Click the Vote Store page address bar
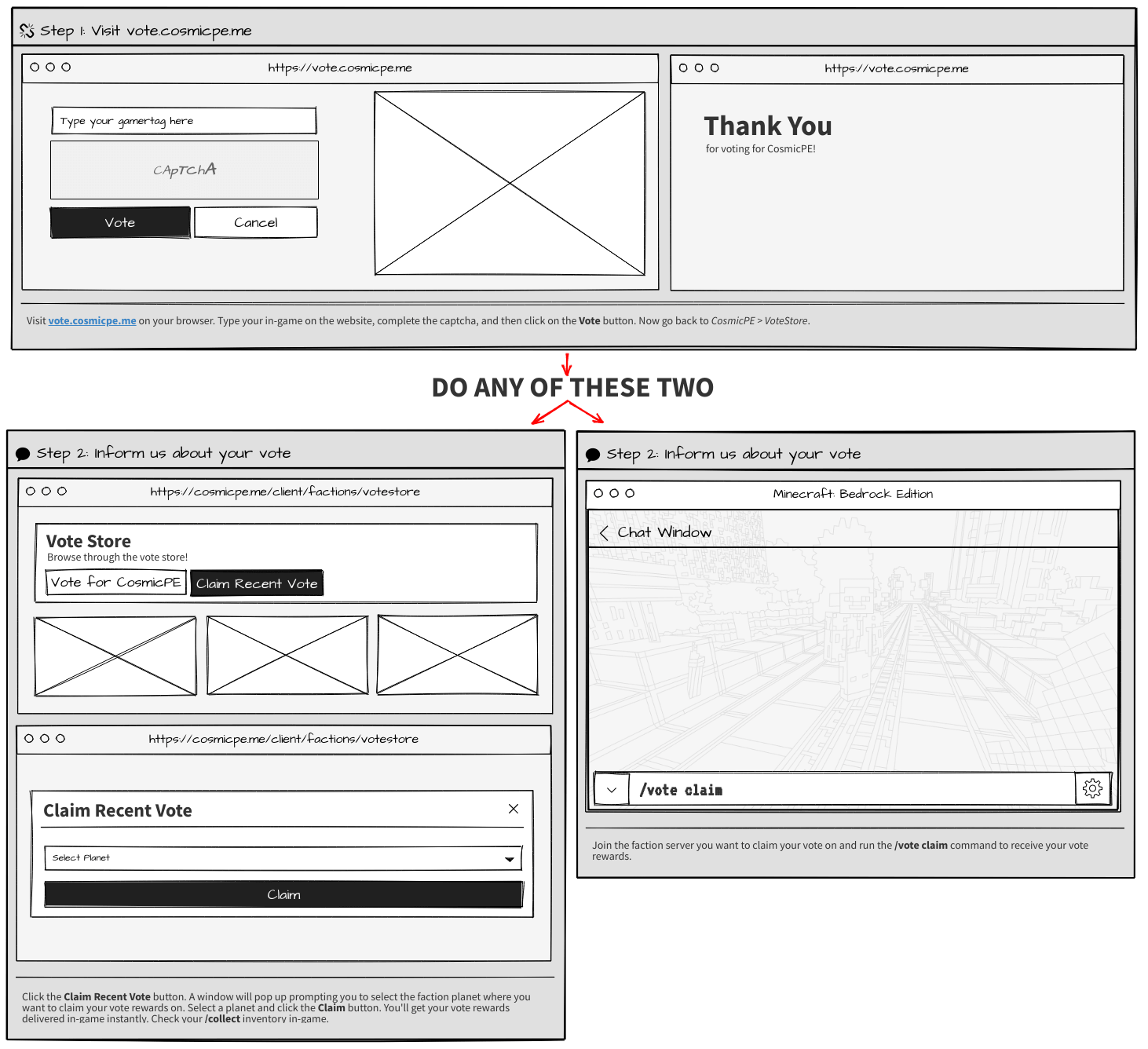Viewport: 1148px width, 1049px height. (285, 492)
